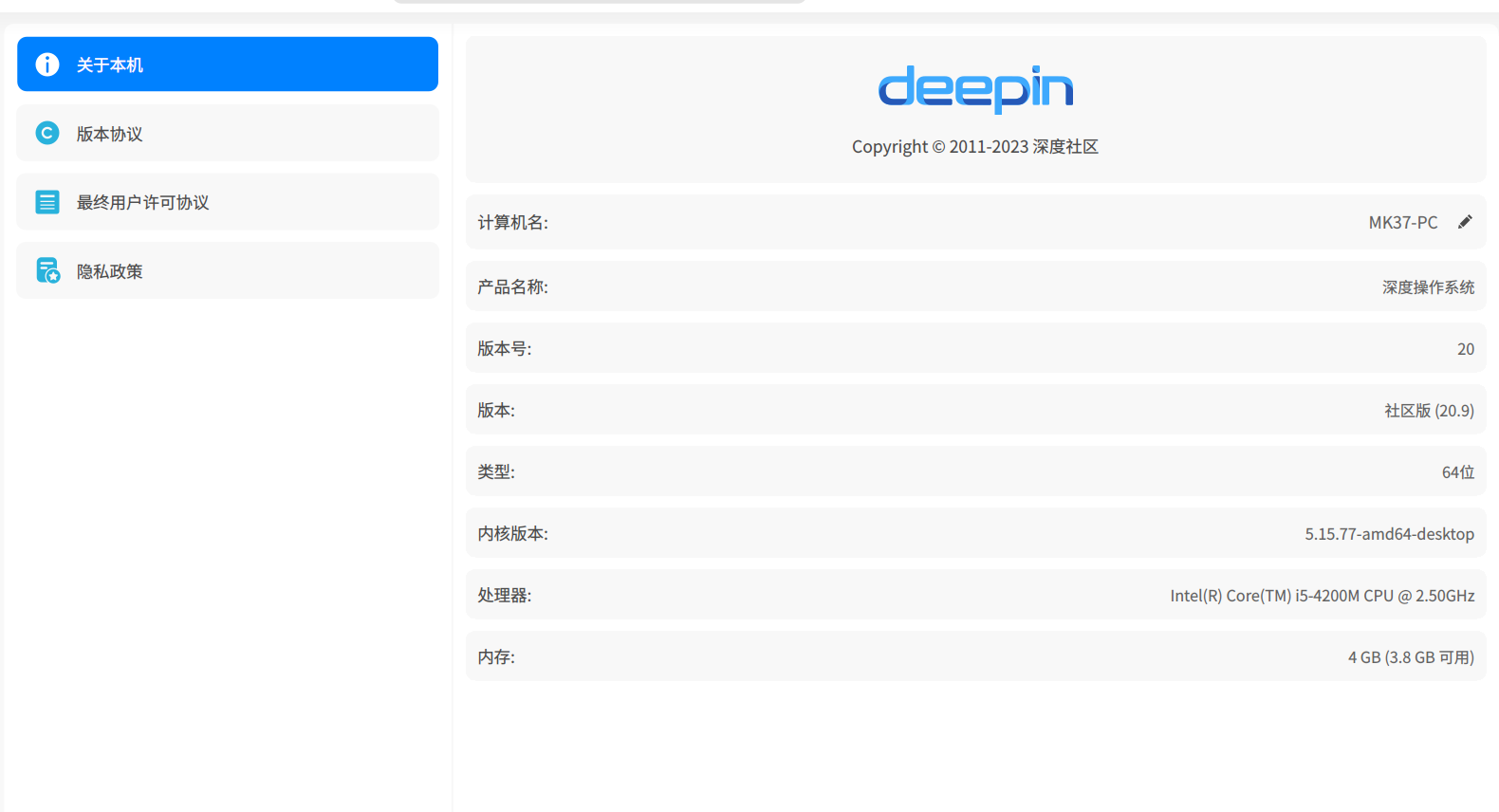Click the privacy icon beside 隐私政策

point(48,271)
